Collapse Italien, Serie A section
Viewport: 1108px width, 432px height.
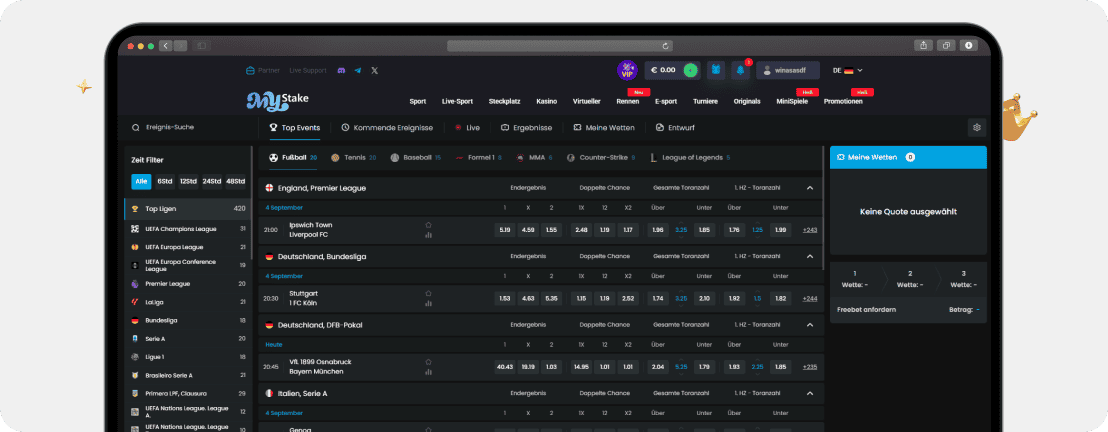click(x=810, y=393)
